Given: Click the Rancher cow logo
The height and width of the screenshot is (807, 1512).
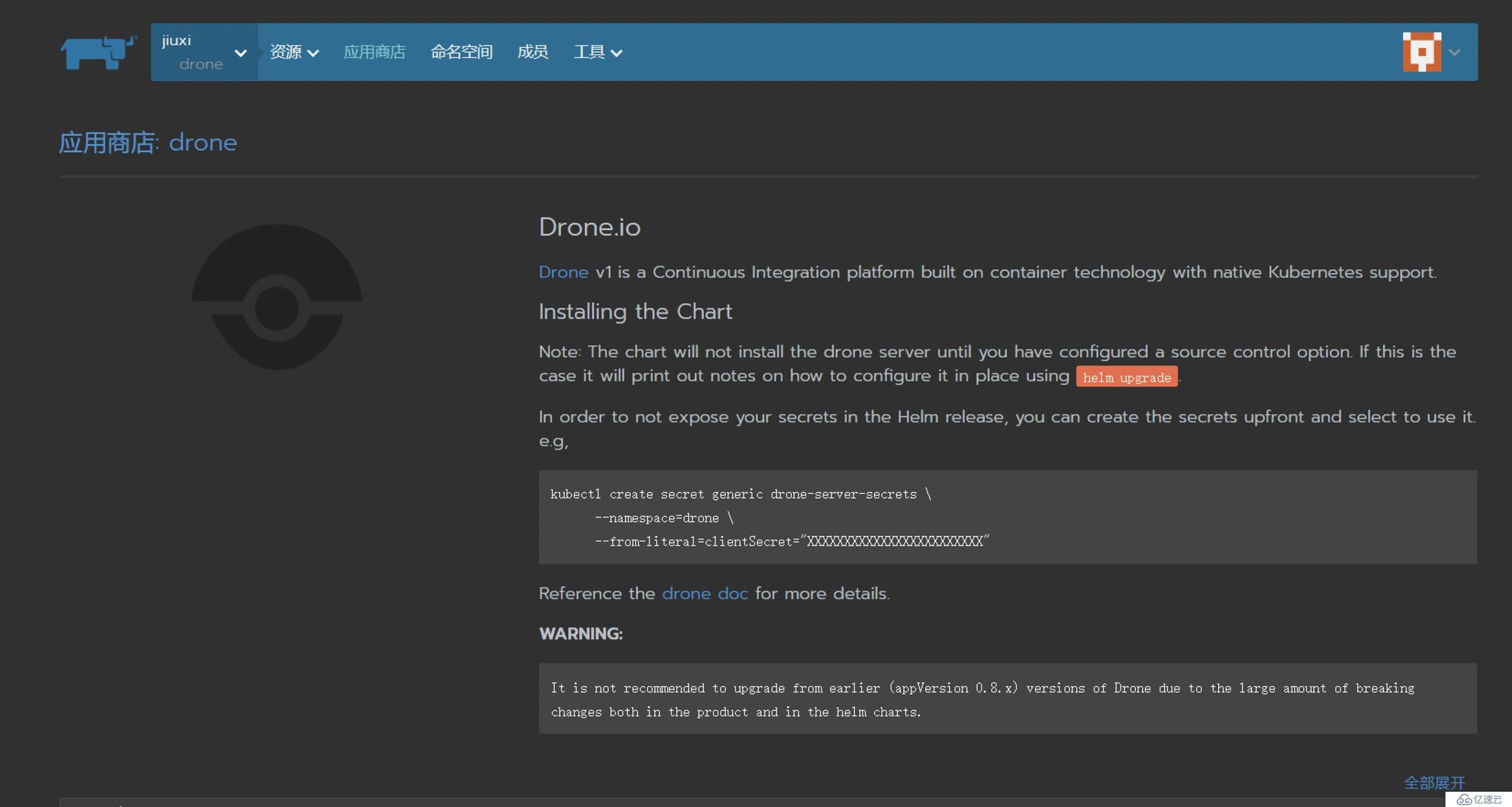Looking at the screenshot, I should tap(98, 52).
